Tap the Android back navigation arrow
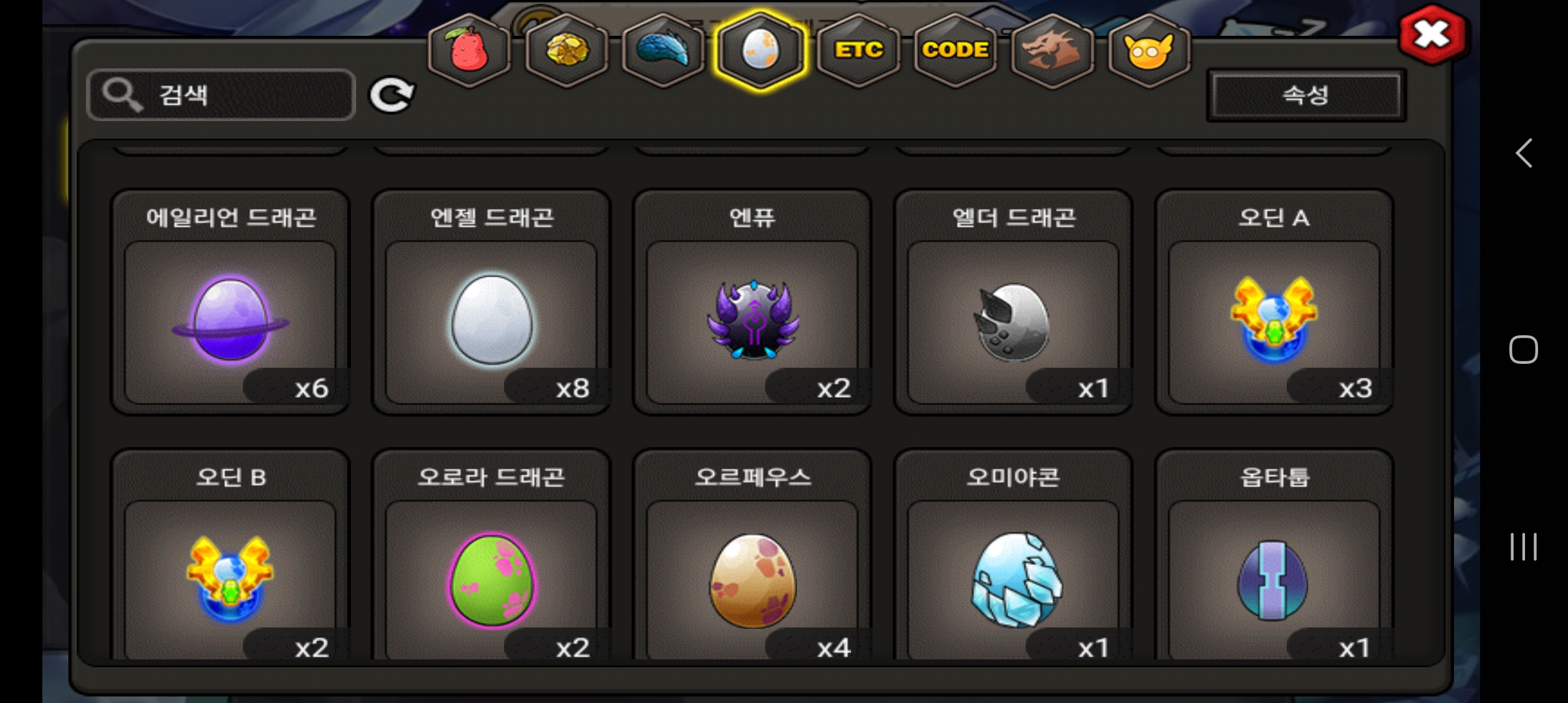Screen dimensions: 1568x703 (x=1524, y=154)
